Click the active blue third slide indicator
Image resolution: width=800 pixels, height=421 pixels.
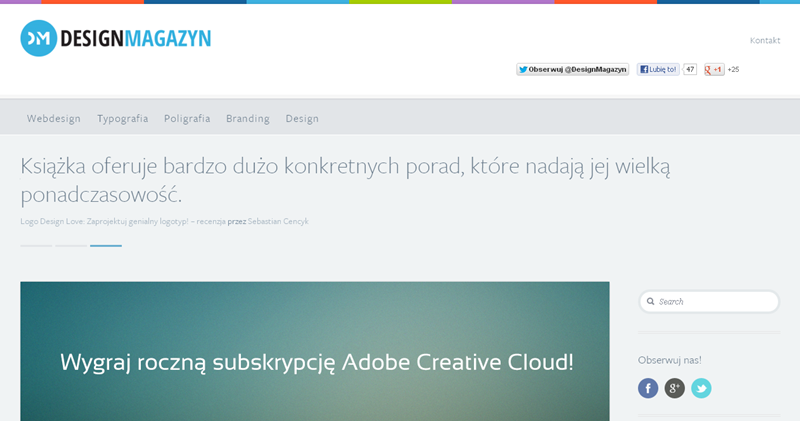pos(106,245)
